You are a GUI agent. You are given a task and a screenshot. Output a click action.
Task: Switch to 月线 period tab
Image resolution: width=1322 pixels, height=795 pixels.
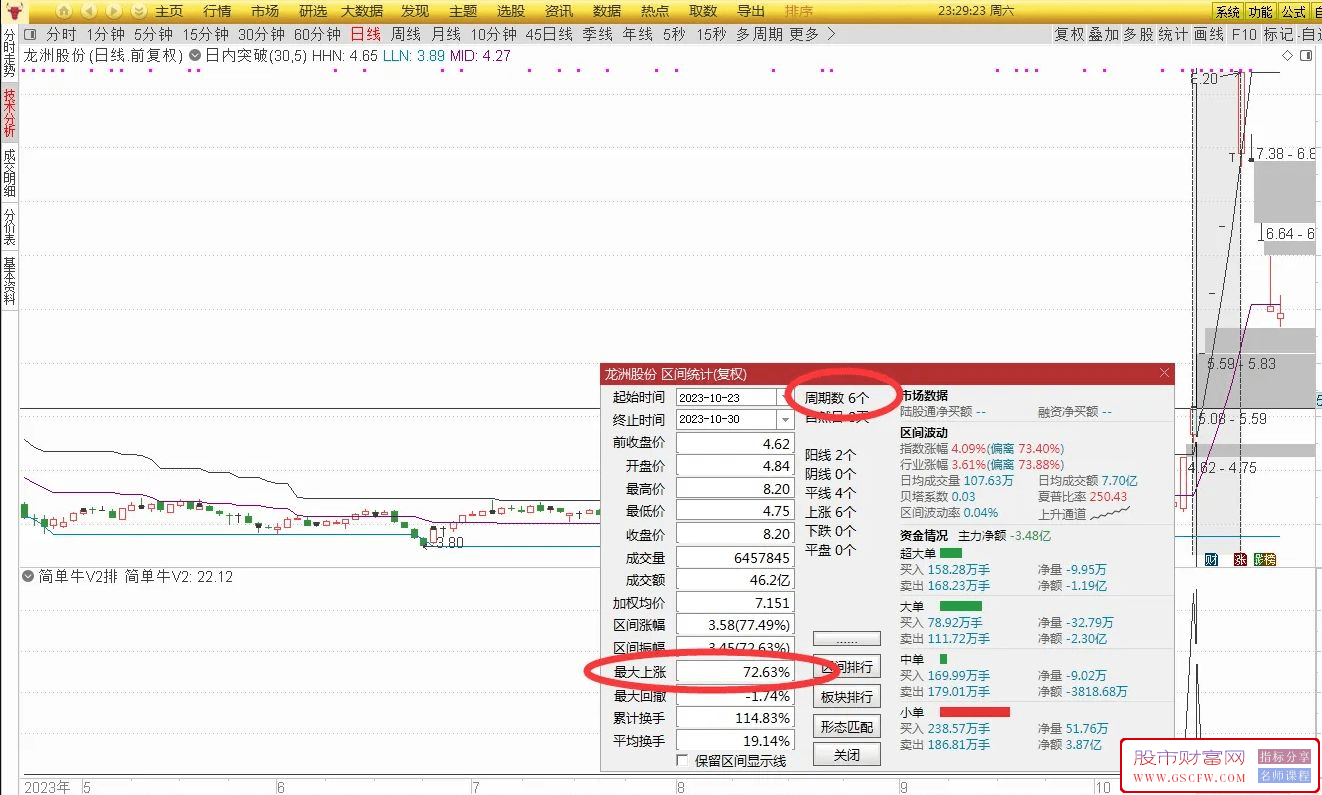[x=445, y=34]
